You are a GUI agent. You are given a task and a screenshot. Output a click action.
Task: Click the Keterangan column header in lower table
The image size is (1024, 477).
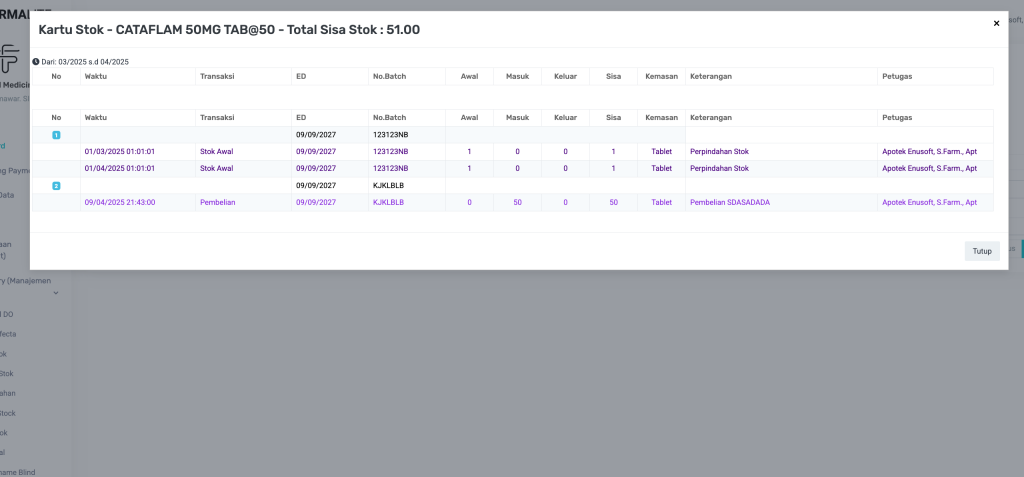(x=711, y=118)
